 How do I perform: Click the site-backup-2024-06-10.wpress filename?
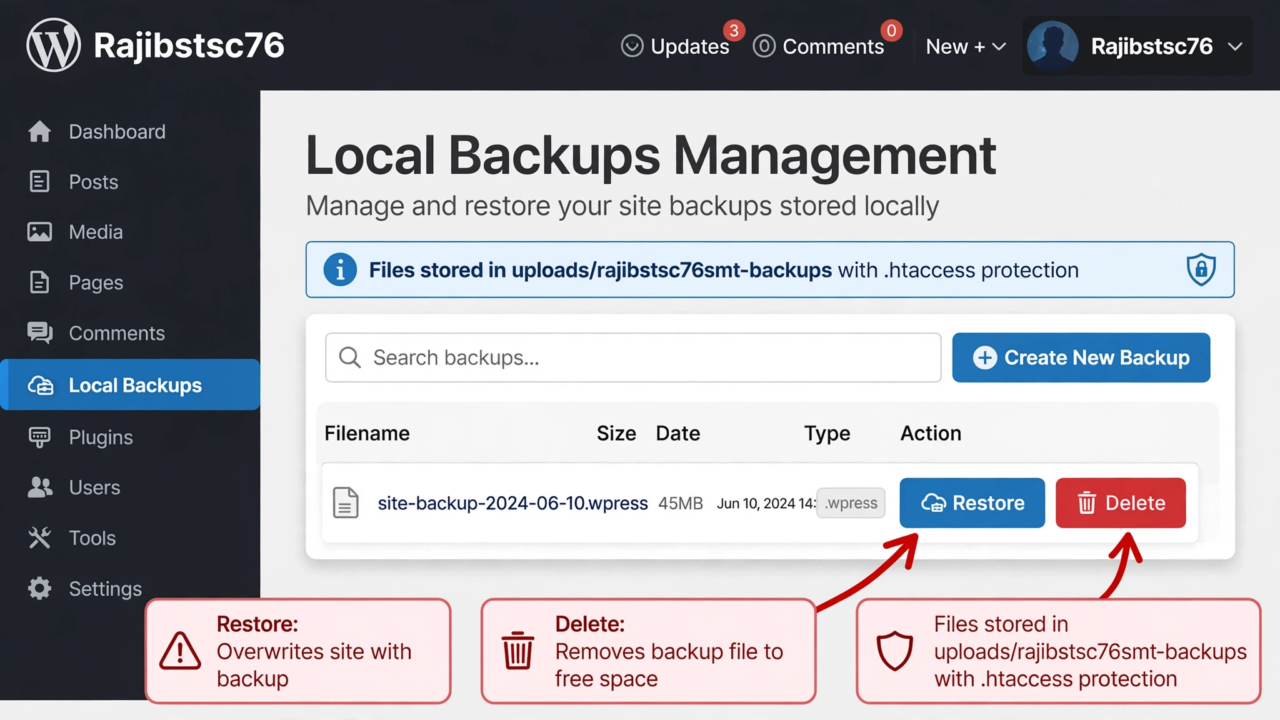[x=513, y=503]
